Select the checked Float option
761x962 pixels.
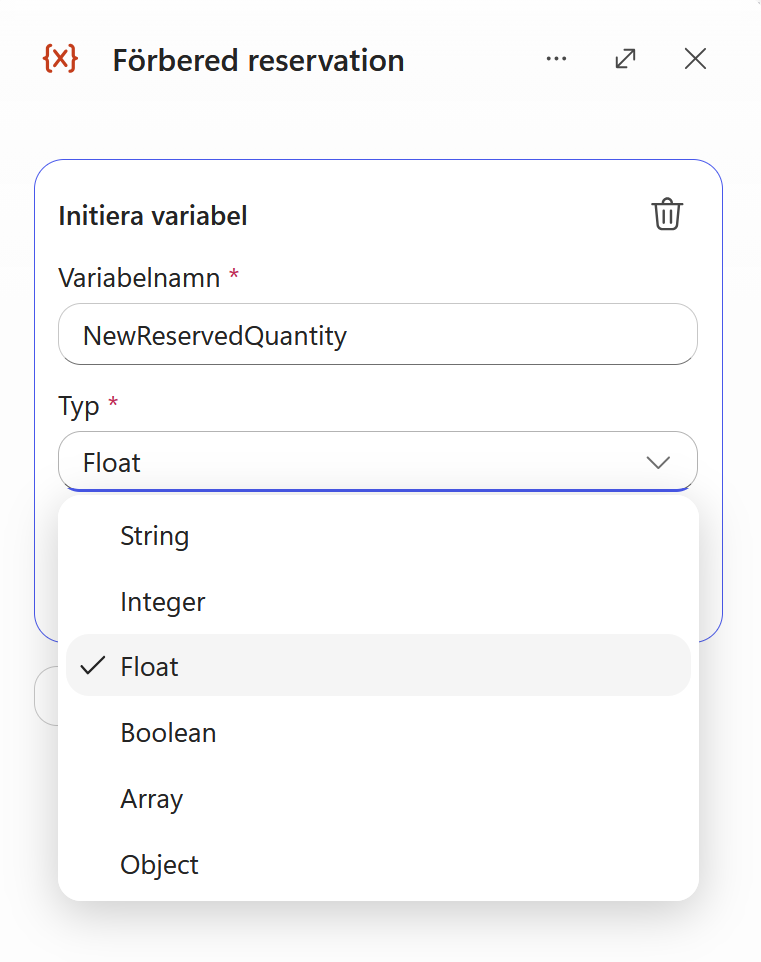(378, 666)
